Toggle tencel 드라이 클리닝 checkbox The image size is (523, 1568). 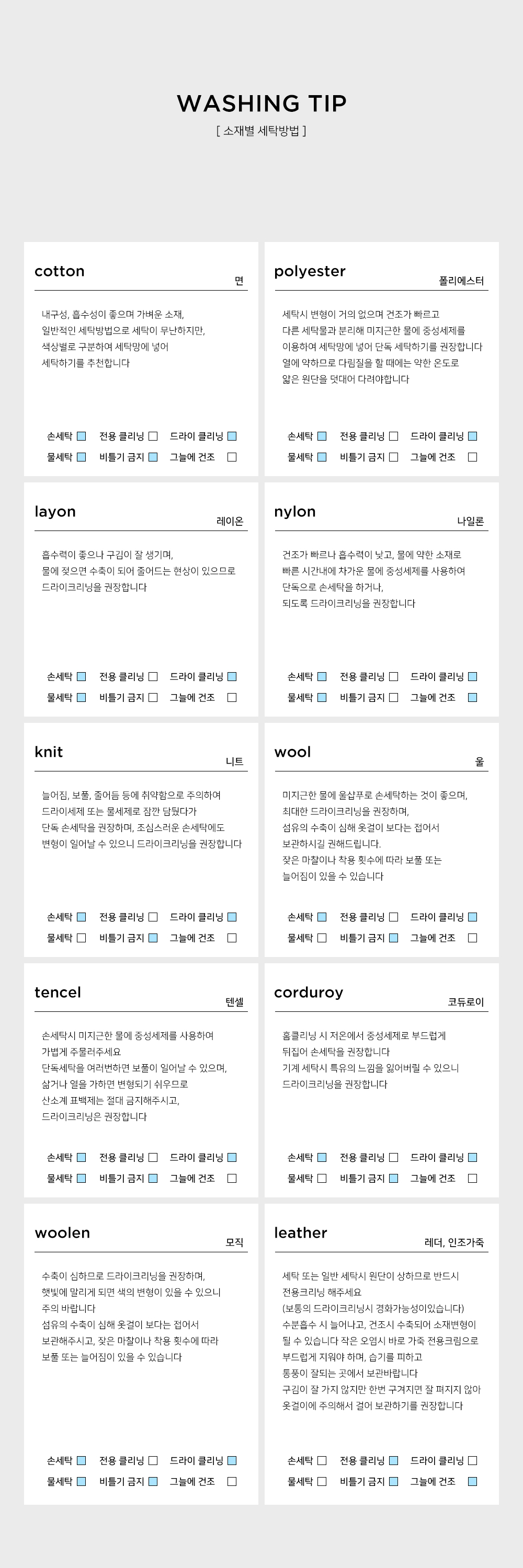point(232,1157)
